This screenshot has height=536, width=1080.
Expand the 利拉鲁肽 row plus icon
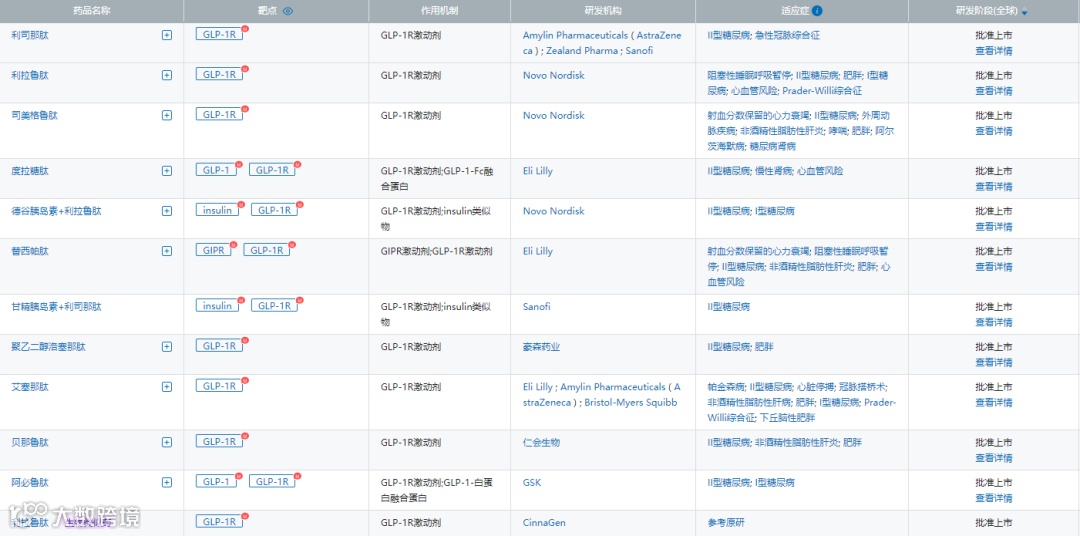coord(167,75)
